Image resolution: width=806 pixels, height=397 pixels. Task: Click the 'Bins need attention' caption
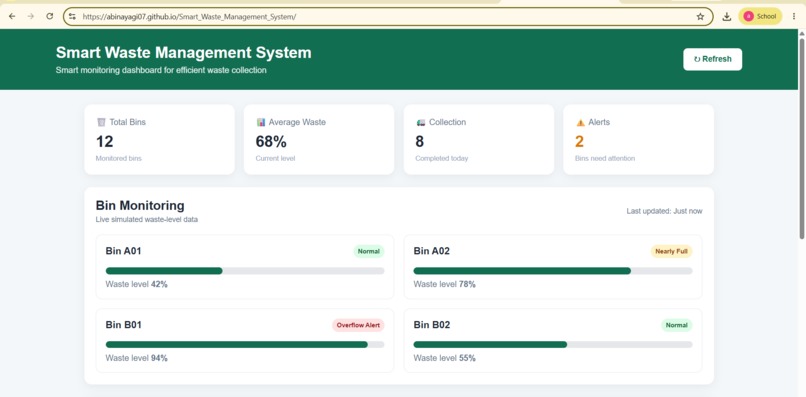(x=605, y=158)
